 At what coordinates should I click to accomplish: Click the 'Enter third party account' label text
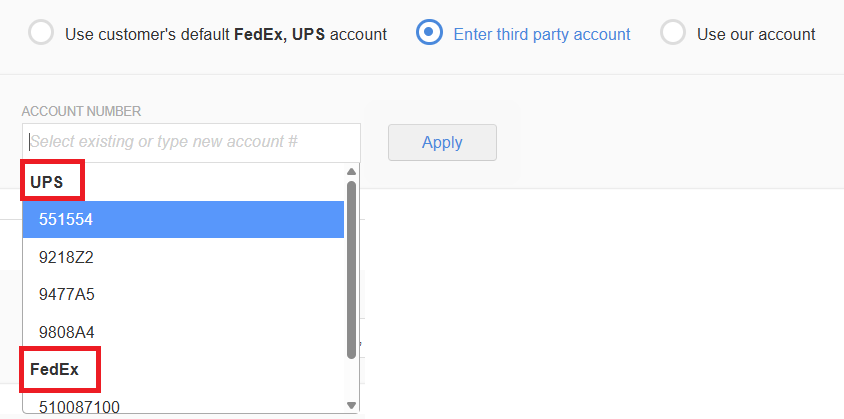[542, 34]
